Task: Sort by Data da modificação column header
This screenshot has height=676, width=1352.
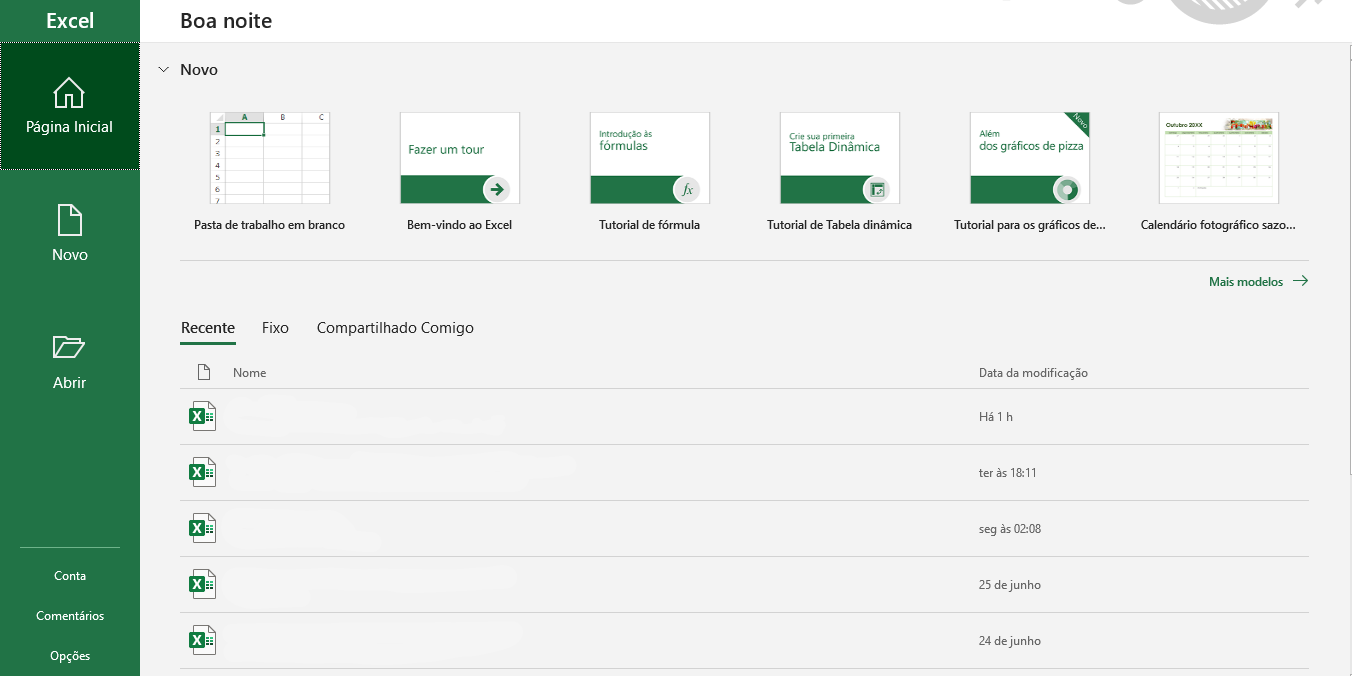Action: coord(1033,373)
